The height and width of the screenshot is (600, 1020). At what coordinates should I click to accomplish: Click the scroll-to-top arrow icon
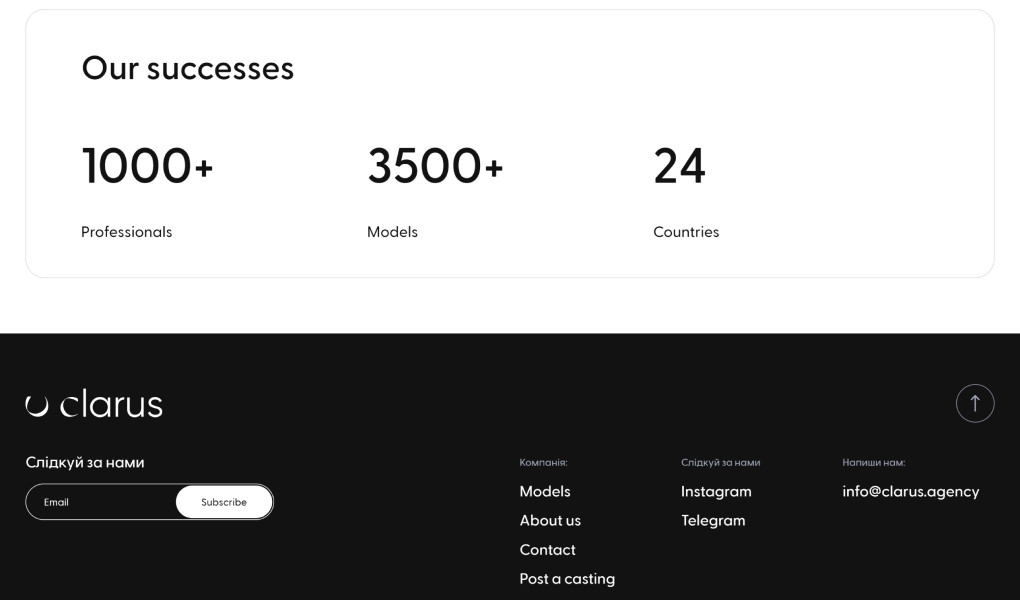[x=974, y=403]
